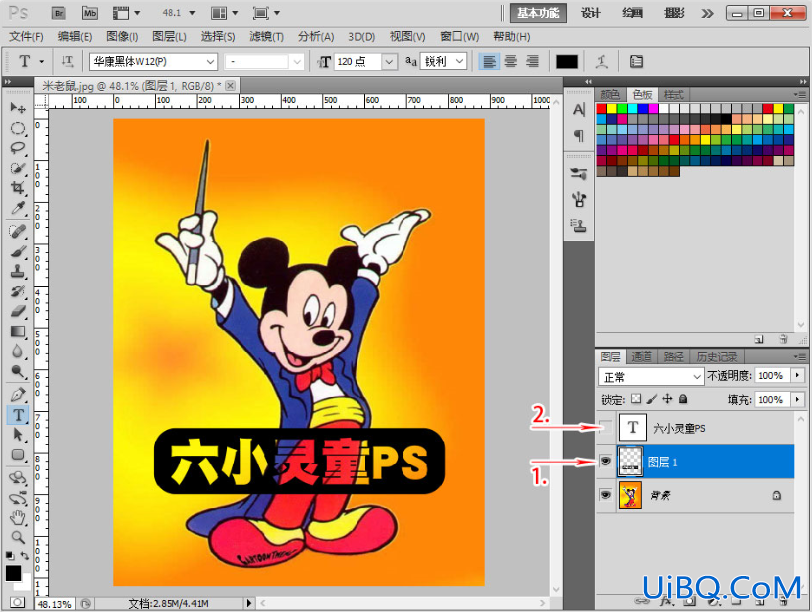Select the Zoom tool
Image resolution: width=812 pixels, height=612 pixels.
tap(18, 537)
